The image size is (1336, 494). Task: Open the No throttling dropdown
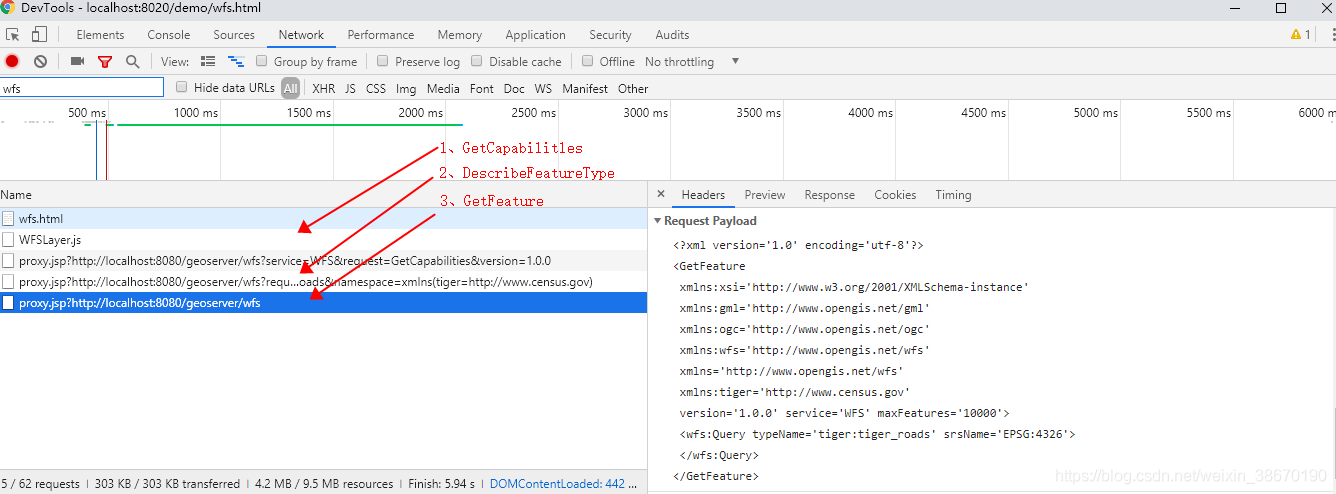692,62
